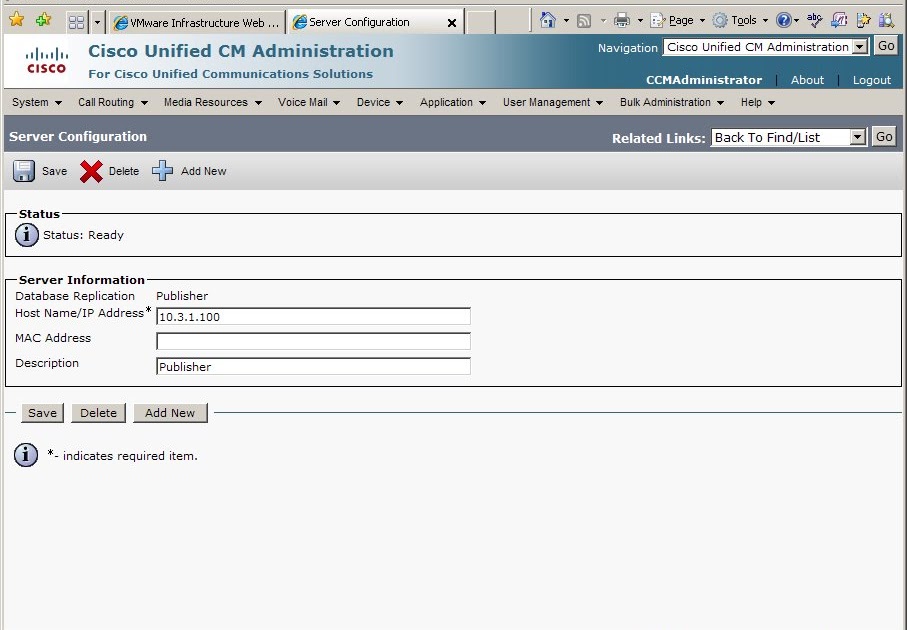The image size is (907, 630).
Task: Open the Help menu in Cisco bar
Action: tap(757, 102)
